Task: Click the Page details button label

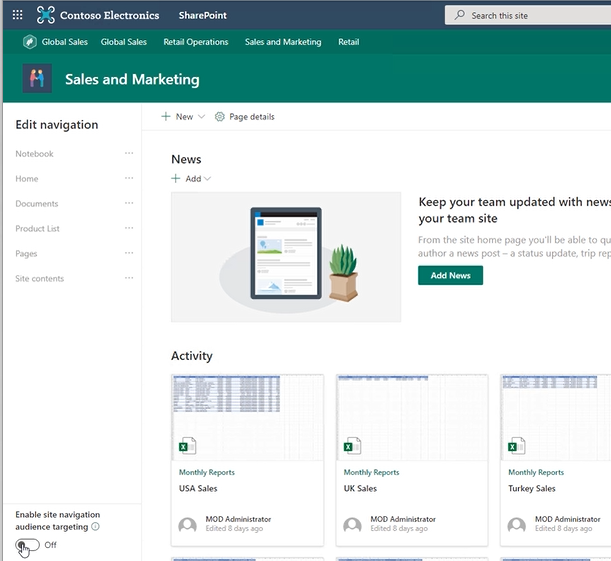Action: (252, 116)
